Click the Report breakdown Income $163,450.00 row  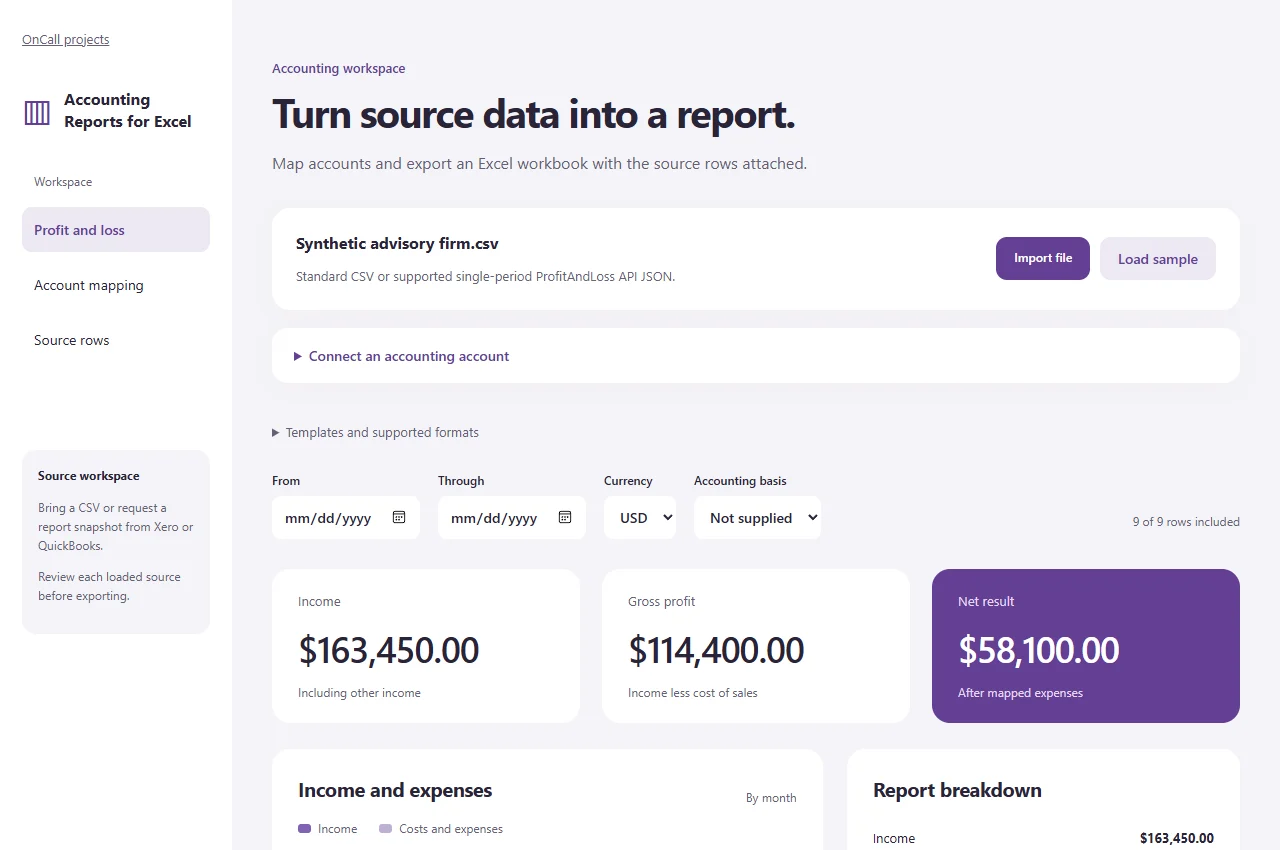pos(1043,838)
